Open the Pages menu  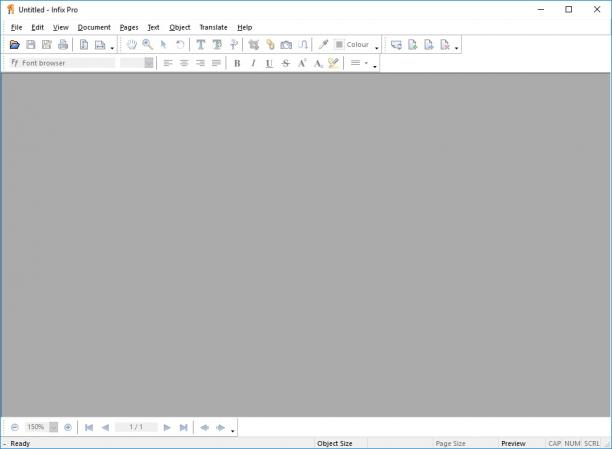tap(129, 27)
